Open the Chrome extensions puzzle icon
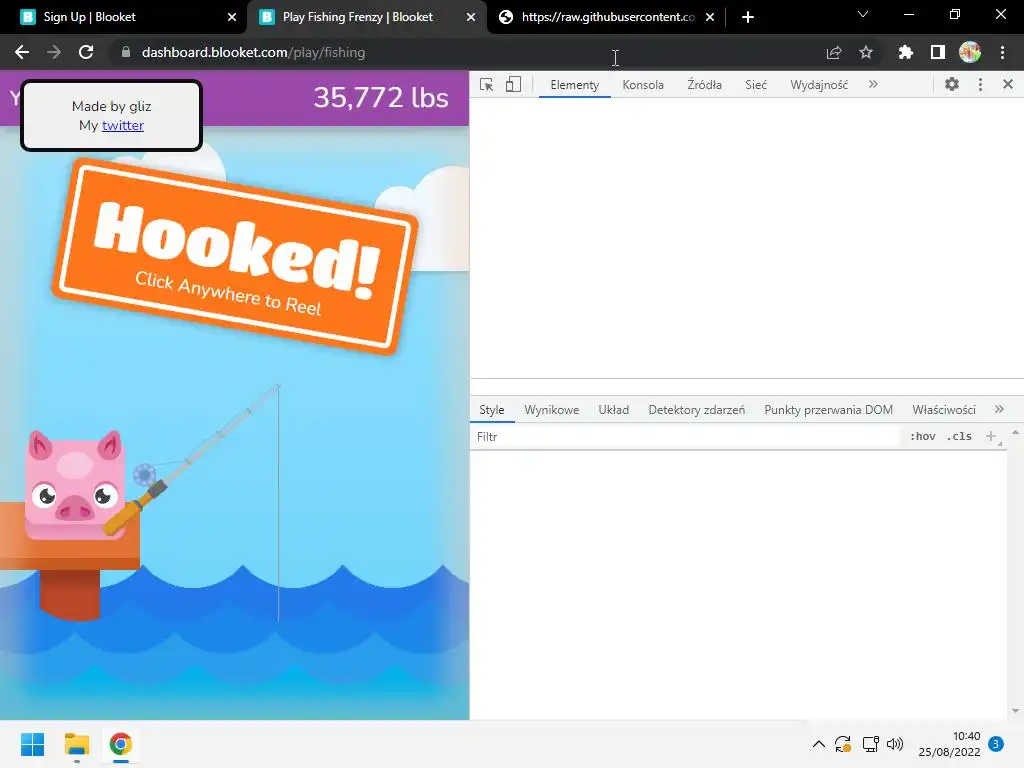This screenshot has width=1024, height=768. pyautogui.click(x=905, y=52)
